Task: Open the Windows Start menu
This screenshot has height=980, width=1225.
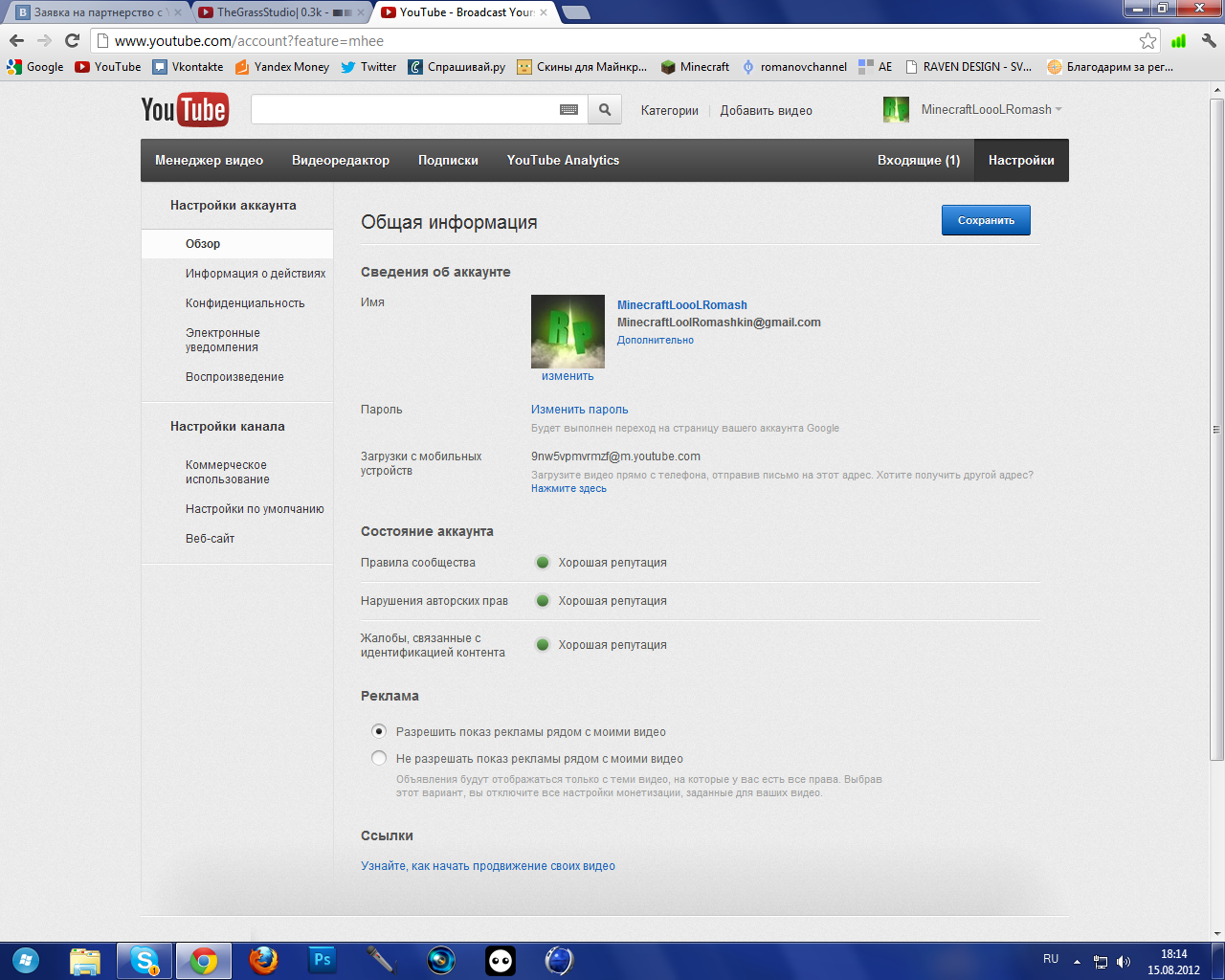Action: pyautogui.click(x=26, y=960)
